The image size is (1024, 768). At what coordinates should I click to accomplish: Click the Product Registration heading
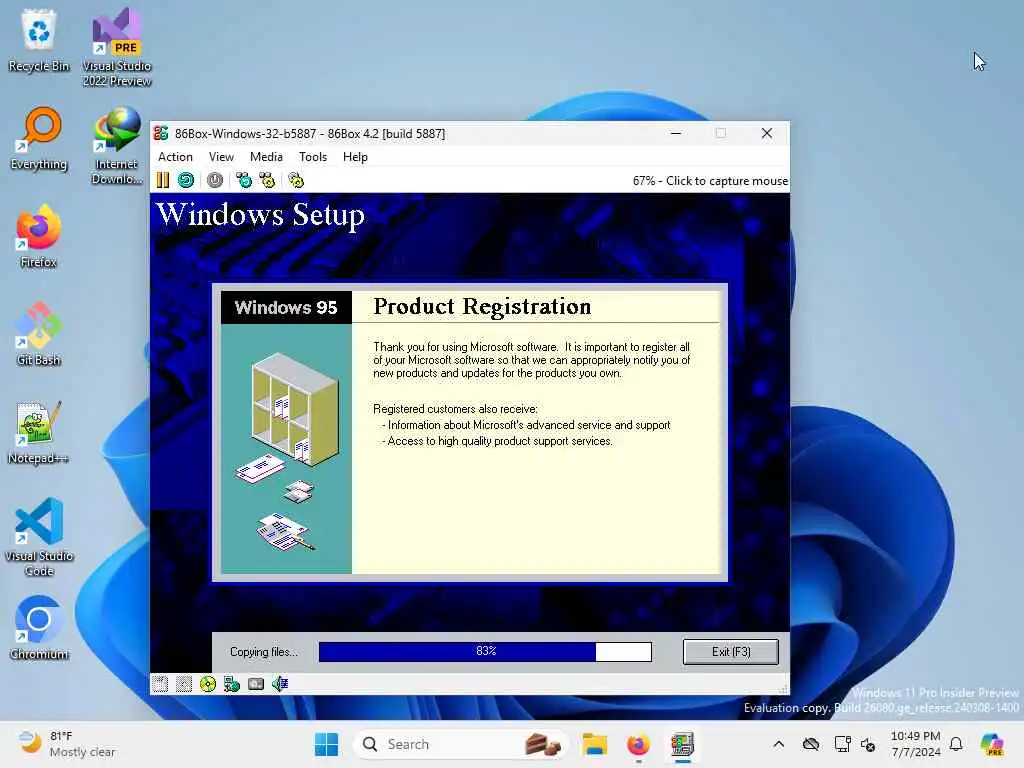[x=482, y=306]
